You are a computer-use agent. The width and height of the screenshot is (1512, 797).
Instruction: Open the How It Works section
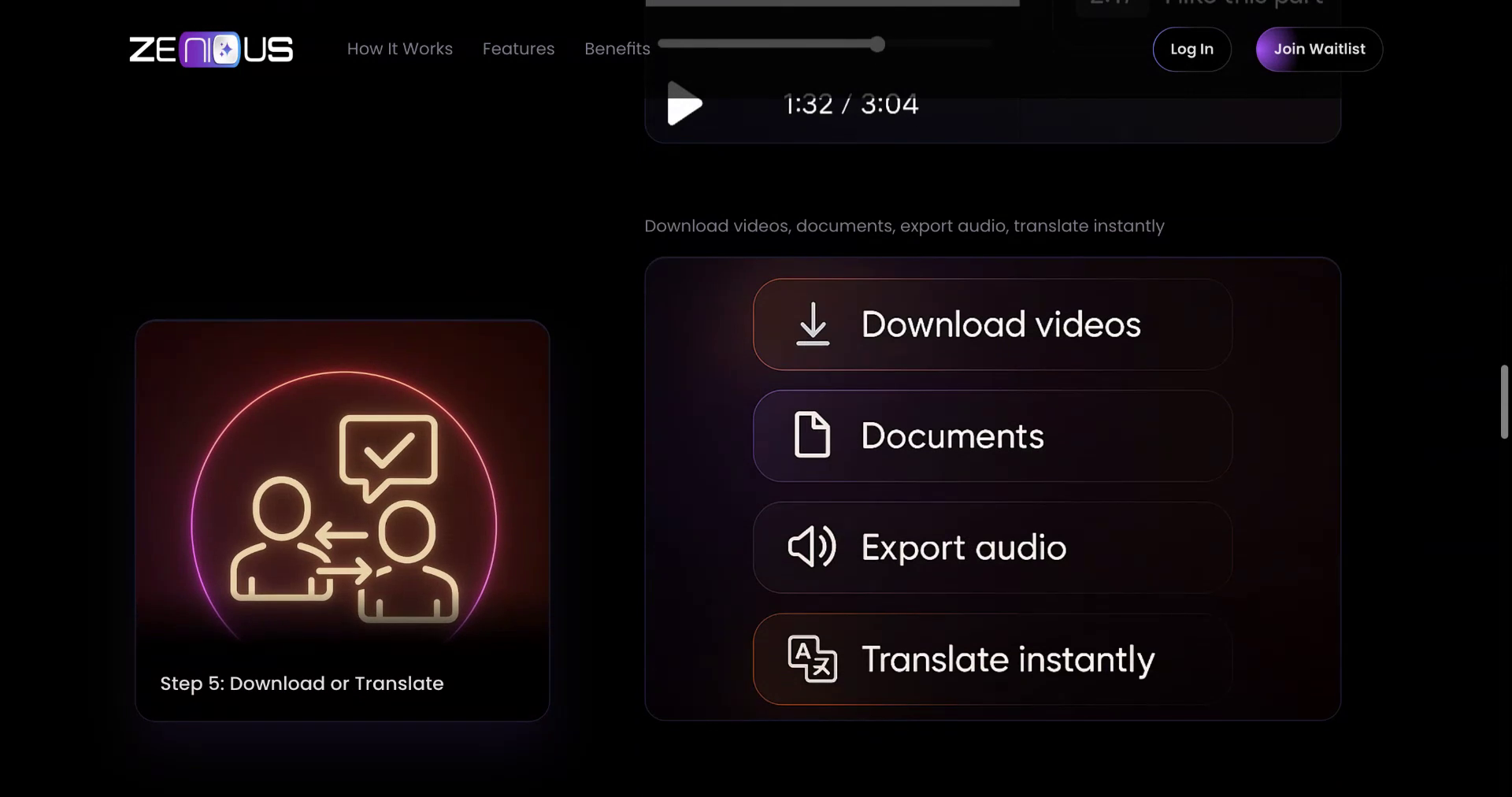point(399,49)
